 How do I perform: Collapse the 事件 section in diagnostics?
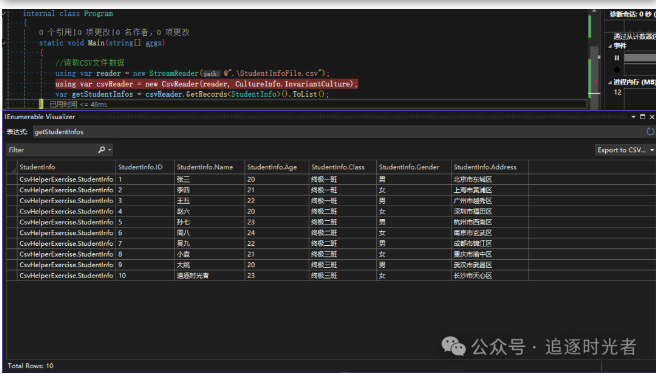[610, 46]
